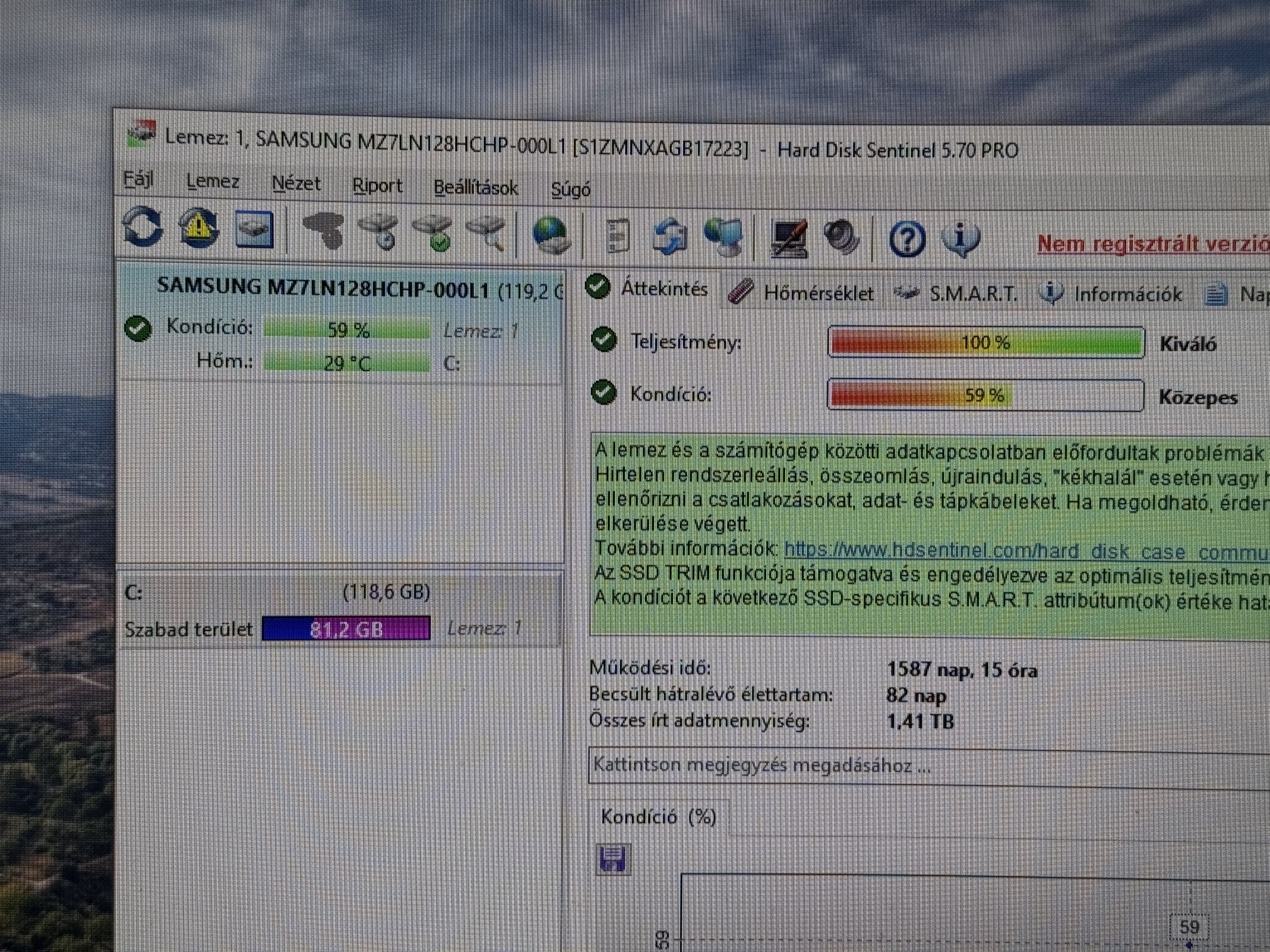The width and height of the screenshot is (1270, 952).
Task: Open the Nézet menu
Action: pos(296,184)
